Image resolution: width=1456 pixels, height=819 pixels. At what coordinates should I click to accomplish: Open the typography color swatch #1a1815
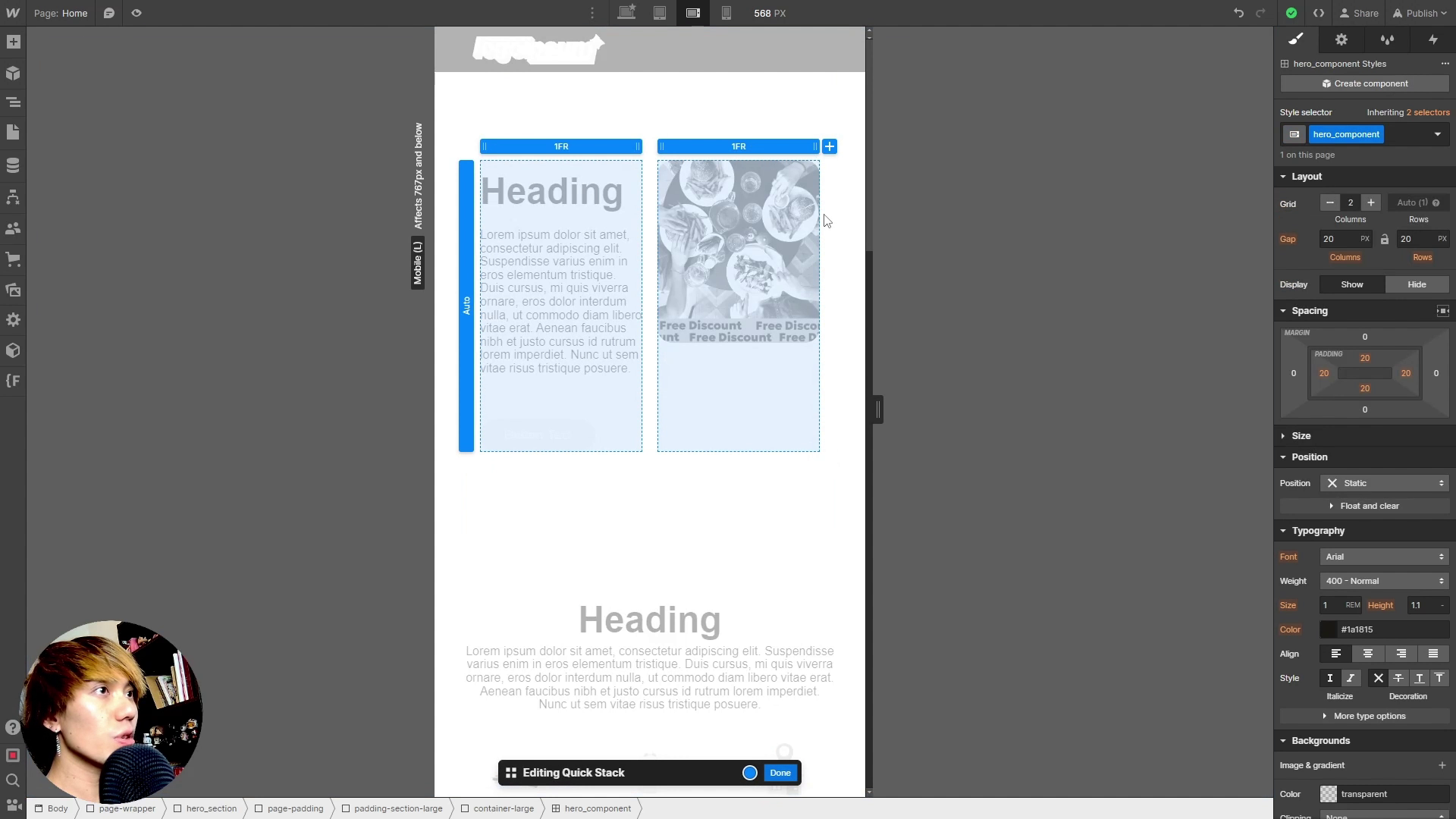point(1329,629)
